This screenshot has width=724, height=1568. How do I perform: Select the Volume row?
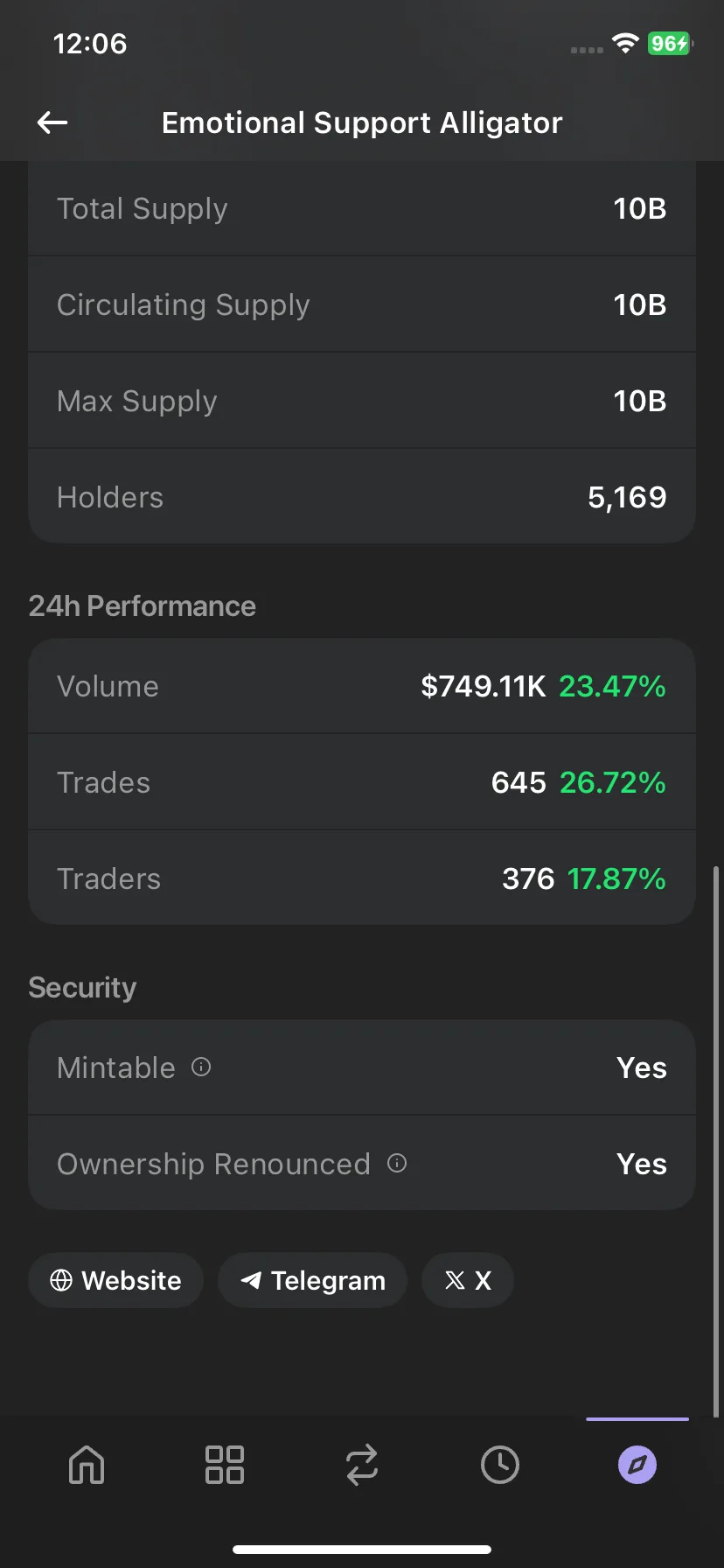pyautogui.click(x=362, y=686)
